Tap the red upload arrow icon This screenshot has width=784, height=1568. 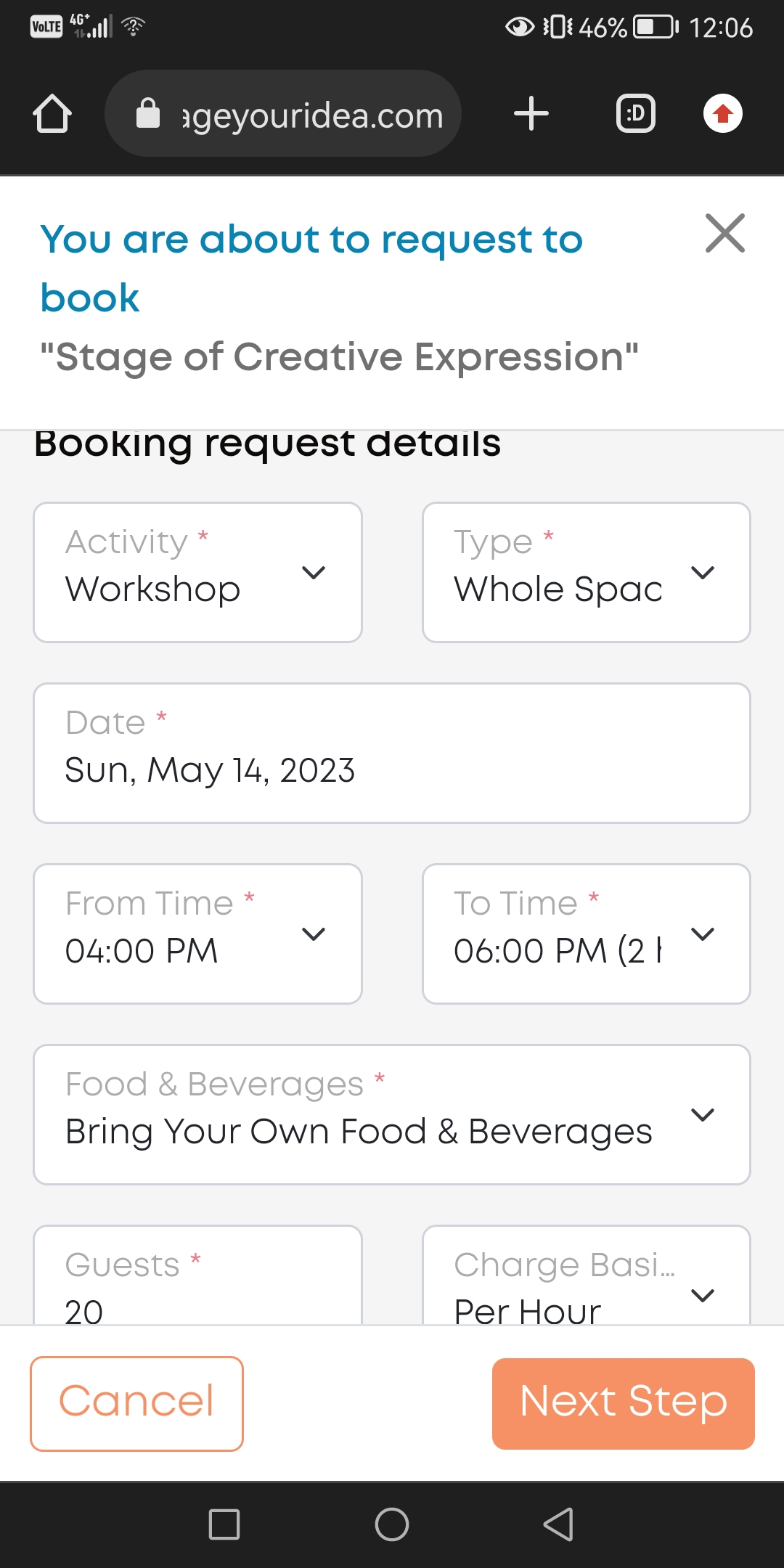click(x=722, y=114)
